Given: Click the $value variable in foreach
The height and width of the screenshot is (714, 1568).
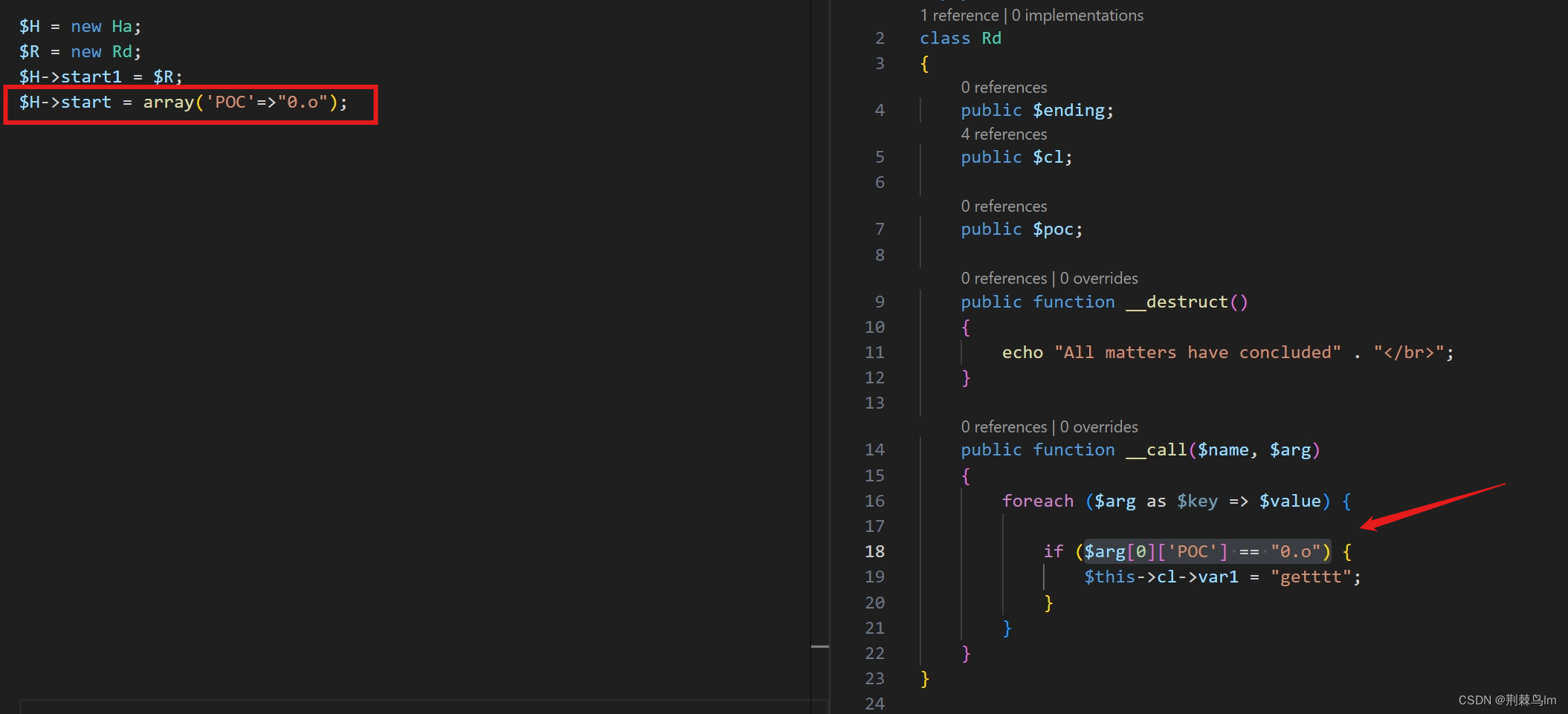Looking at the screenshot, I should pyautogui.click(x=1290, y=501).
